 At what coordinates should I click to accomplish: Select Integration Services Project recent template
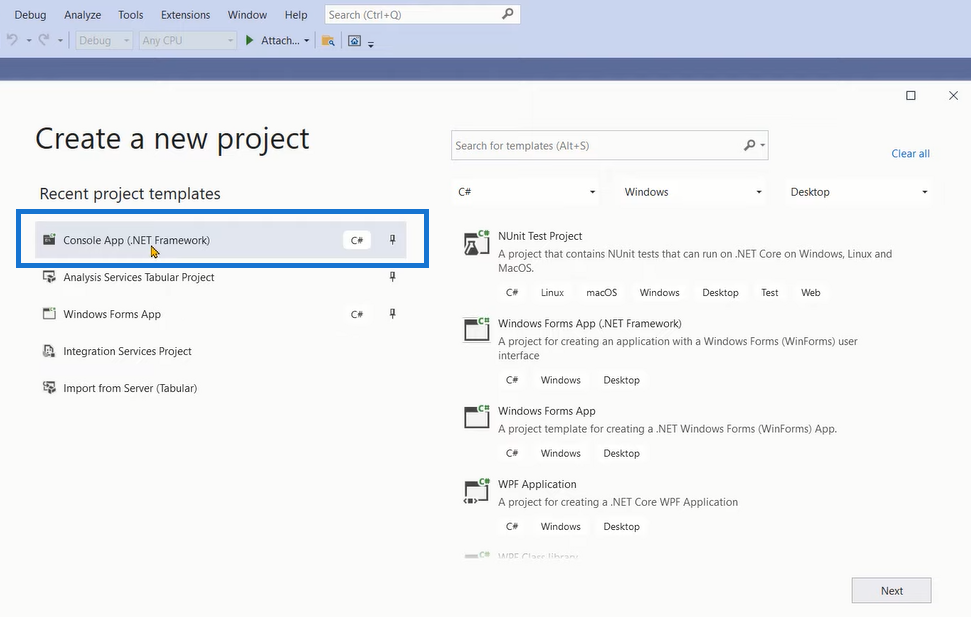(220, 351)
